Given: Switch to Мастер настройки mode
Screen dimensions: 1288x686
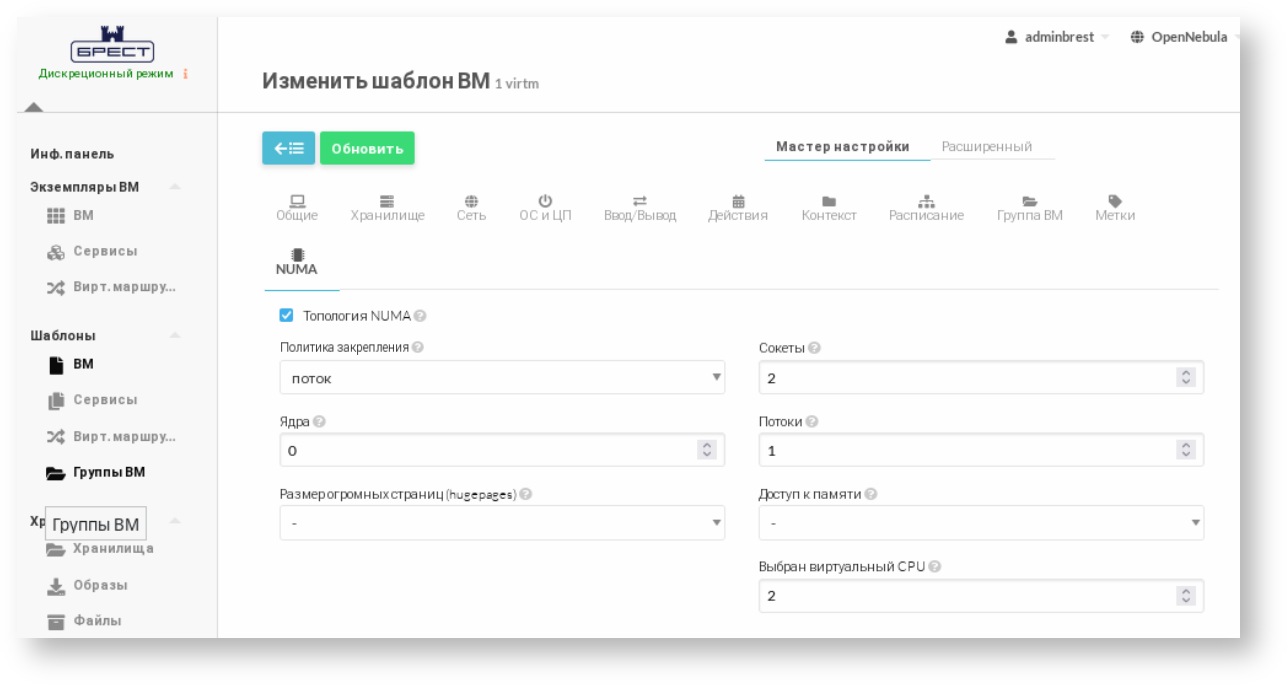Looking at the screenshot, I should 843,146.
